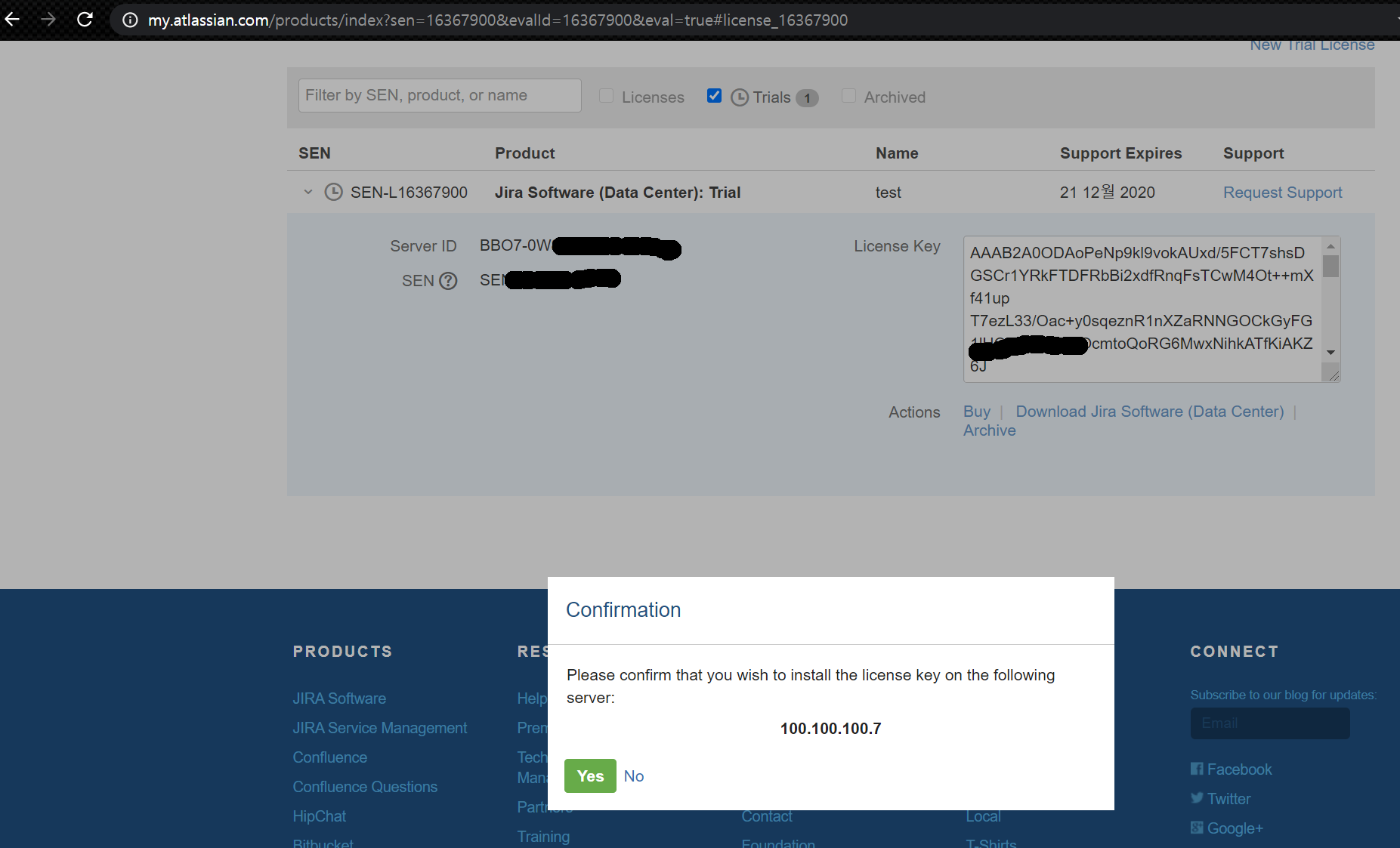Click the Filter by SEN search field
The height and width of the screenshot is (848, 1400).
[440, 96]
